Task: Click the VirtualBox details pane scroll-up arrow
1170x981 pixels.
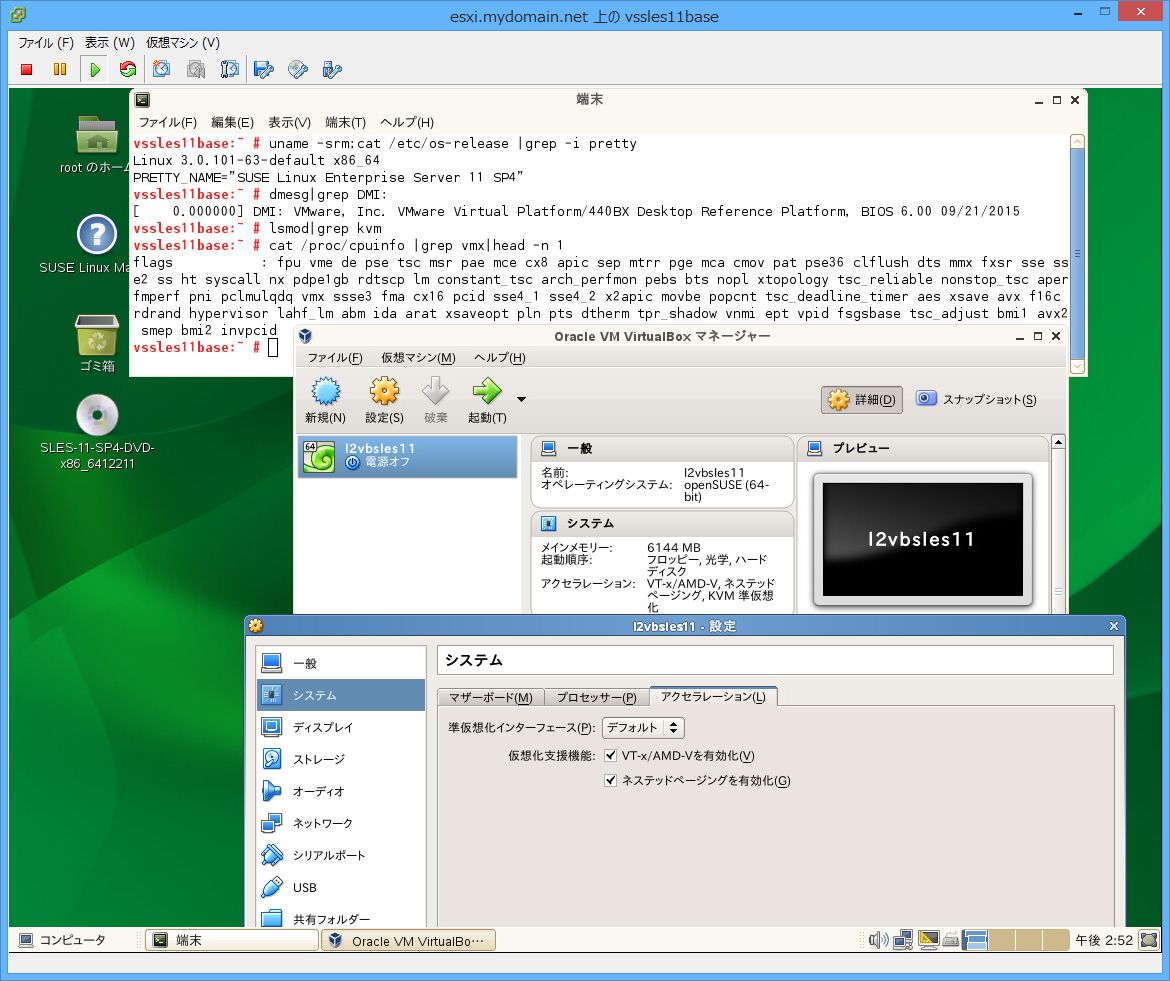Action: 1057,442
